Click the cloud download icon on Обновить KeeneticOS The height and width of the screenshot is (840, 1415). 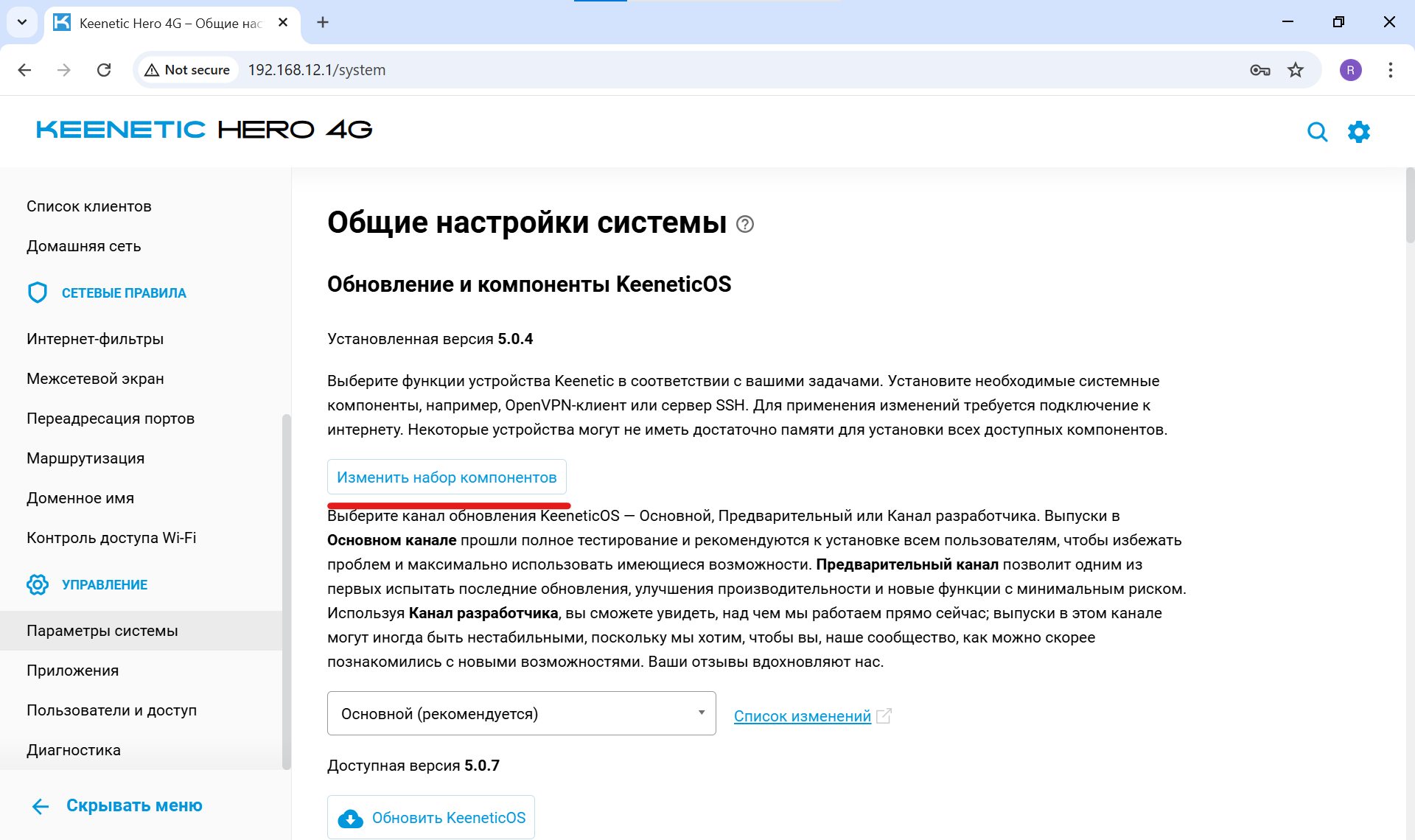click(x=351, y=817)
